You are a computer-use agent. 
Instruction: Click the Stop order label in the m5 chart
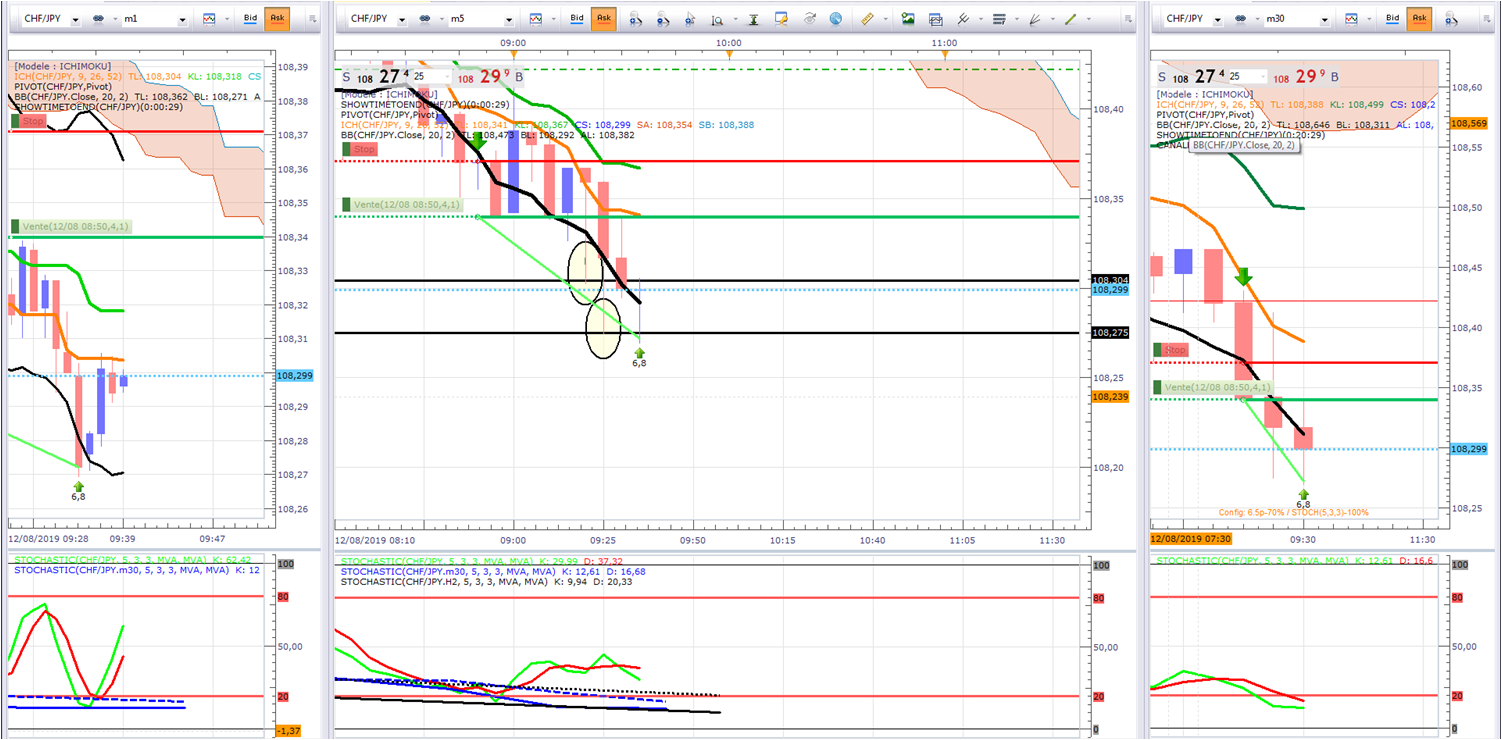pos(359,149)
